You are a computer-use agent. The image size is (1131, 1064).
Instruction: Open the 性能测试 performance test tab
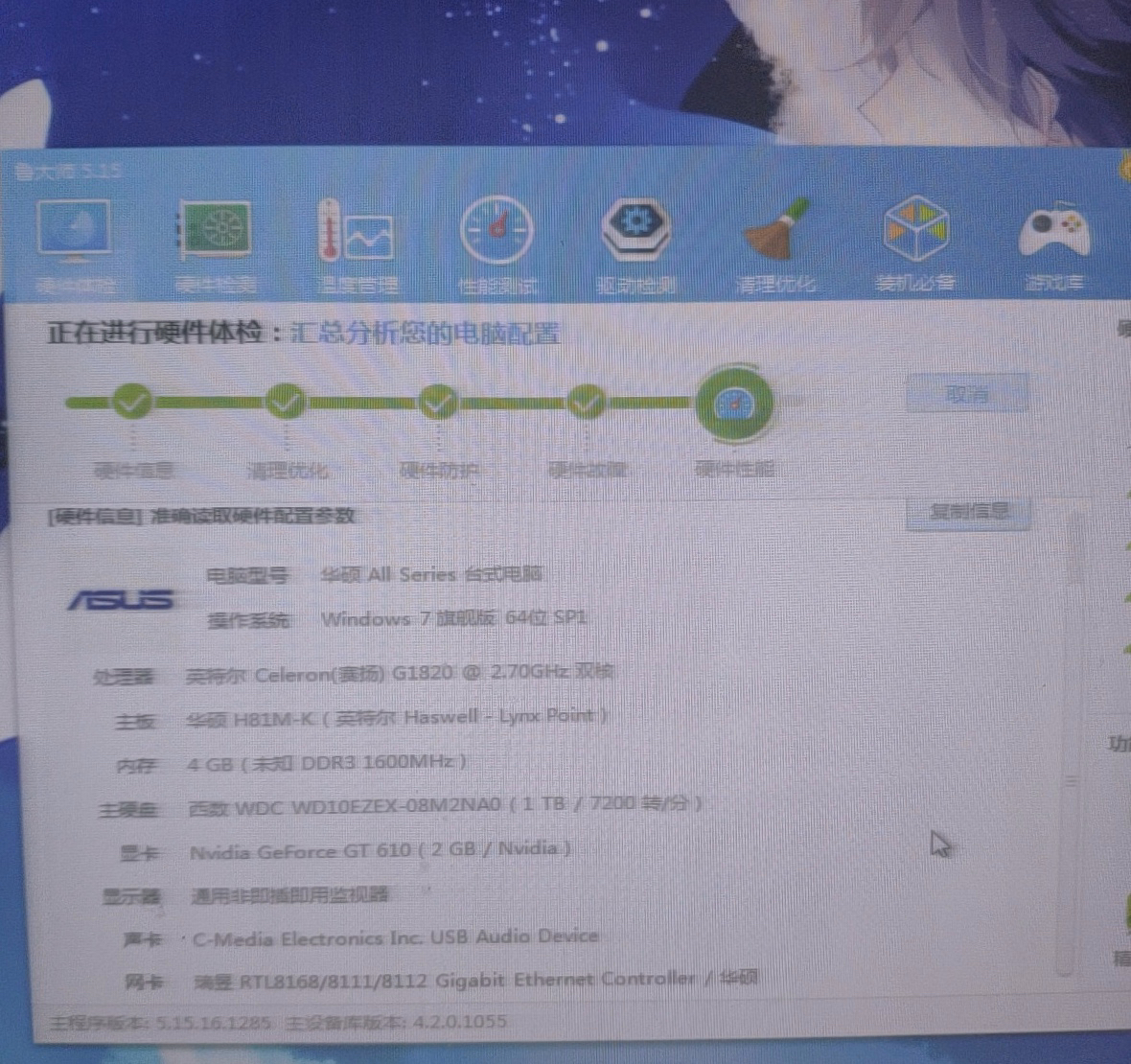(497, 247)
